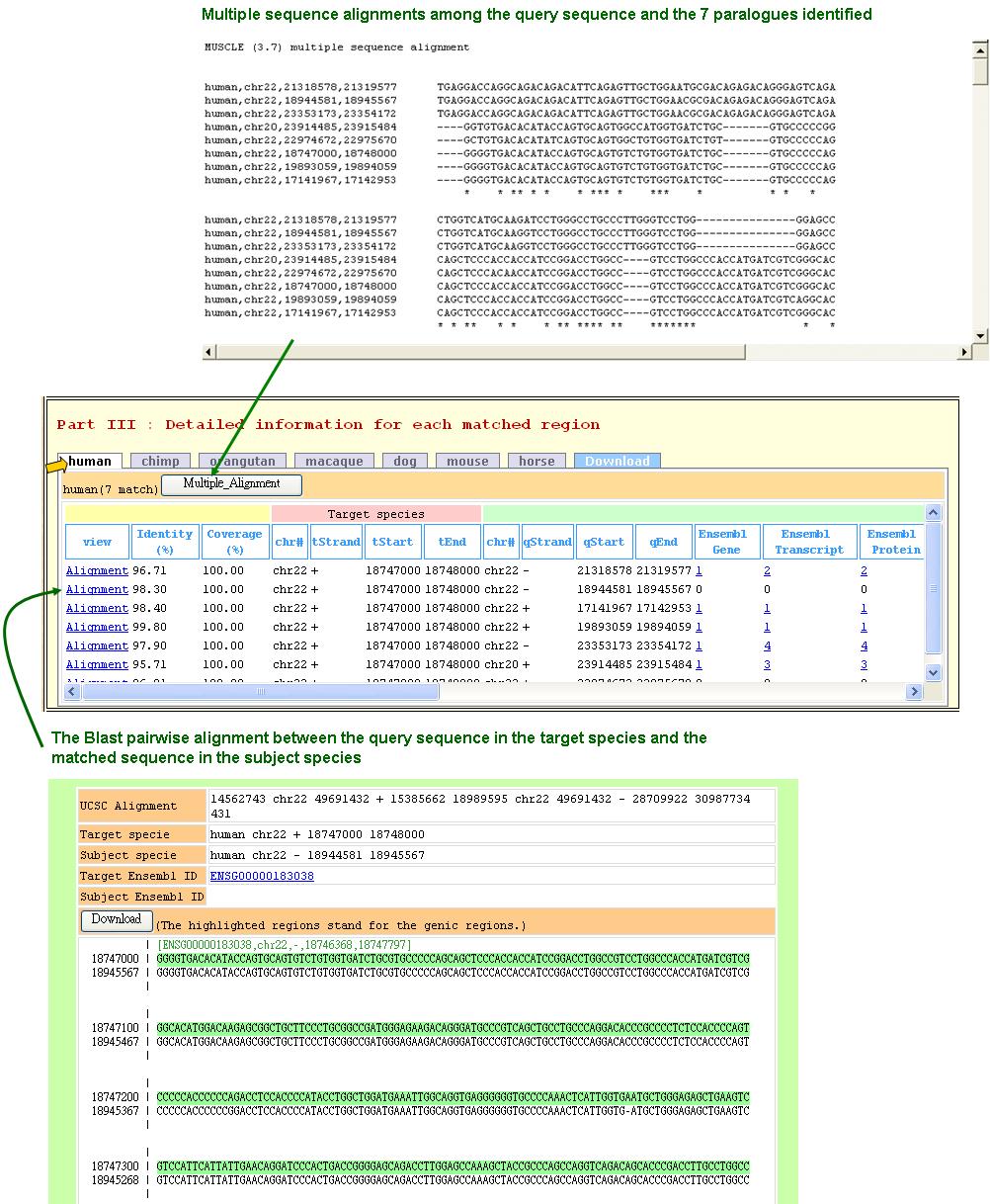This screenshot has width=990, height=1204.
Task: Open Alignment link for 96.71 identity row
Action: pyautogui.click(x=97, y=571)
